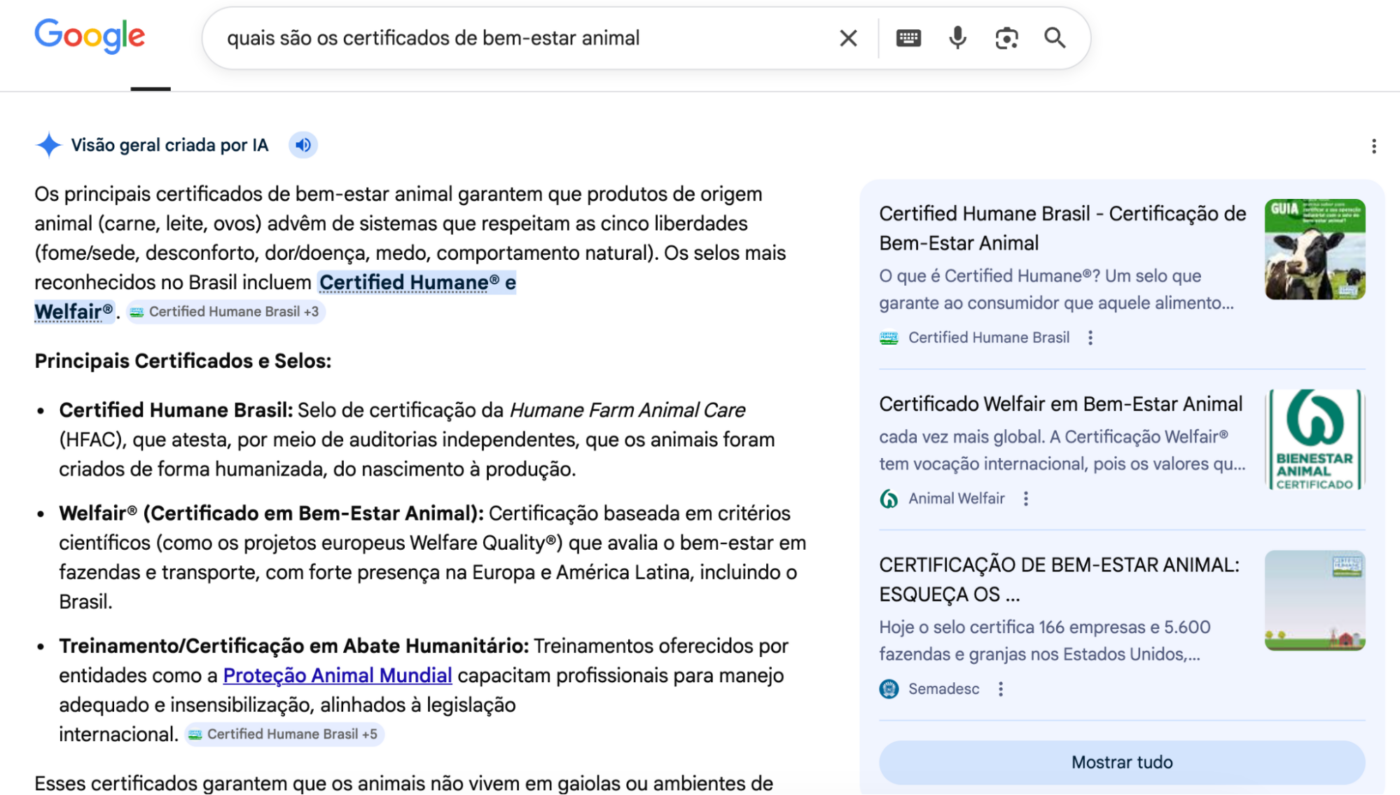Open Certificado Welfair em Bem-Estar Animal result
Screen dimensions: 1400x795
(1060, 404)
